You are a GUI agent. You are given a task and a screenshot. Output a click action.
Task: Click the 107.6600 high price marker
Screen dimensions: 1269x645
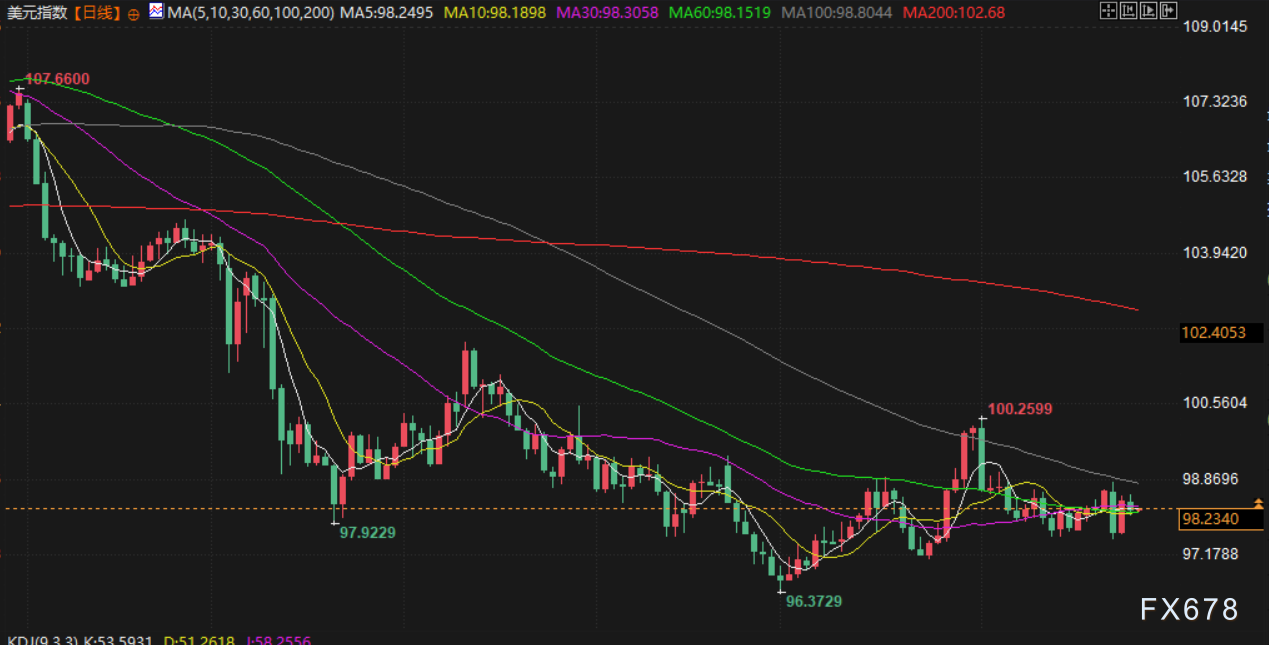(x=57, y=79)
